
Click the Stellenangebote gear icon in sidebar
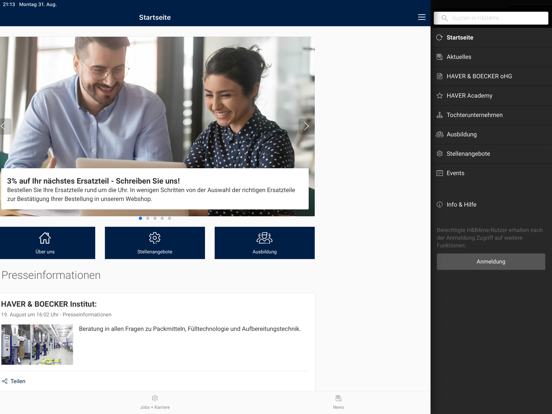point(439,154)
